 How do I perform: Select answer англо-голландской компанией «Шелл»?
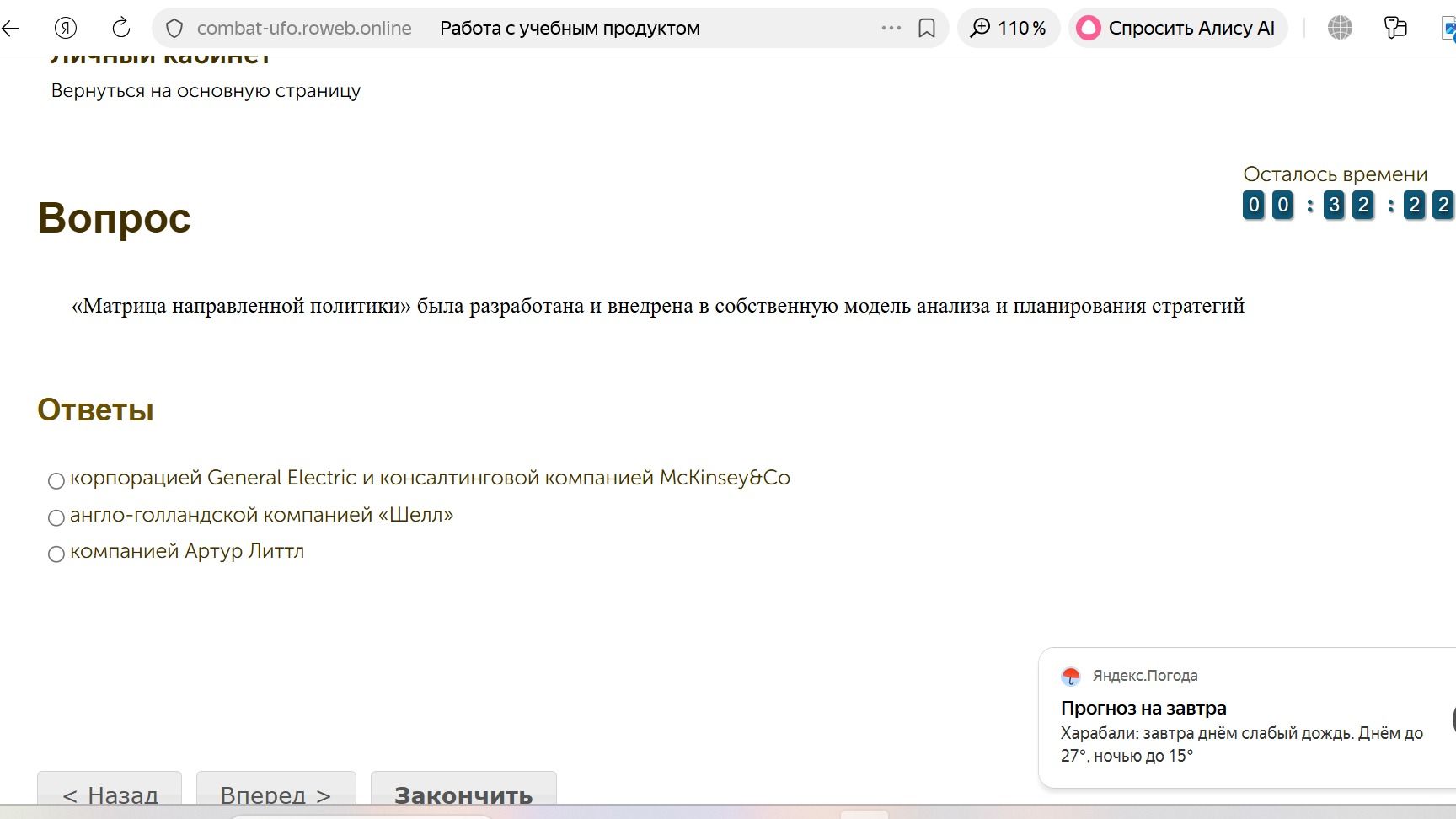[56, 518]
